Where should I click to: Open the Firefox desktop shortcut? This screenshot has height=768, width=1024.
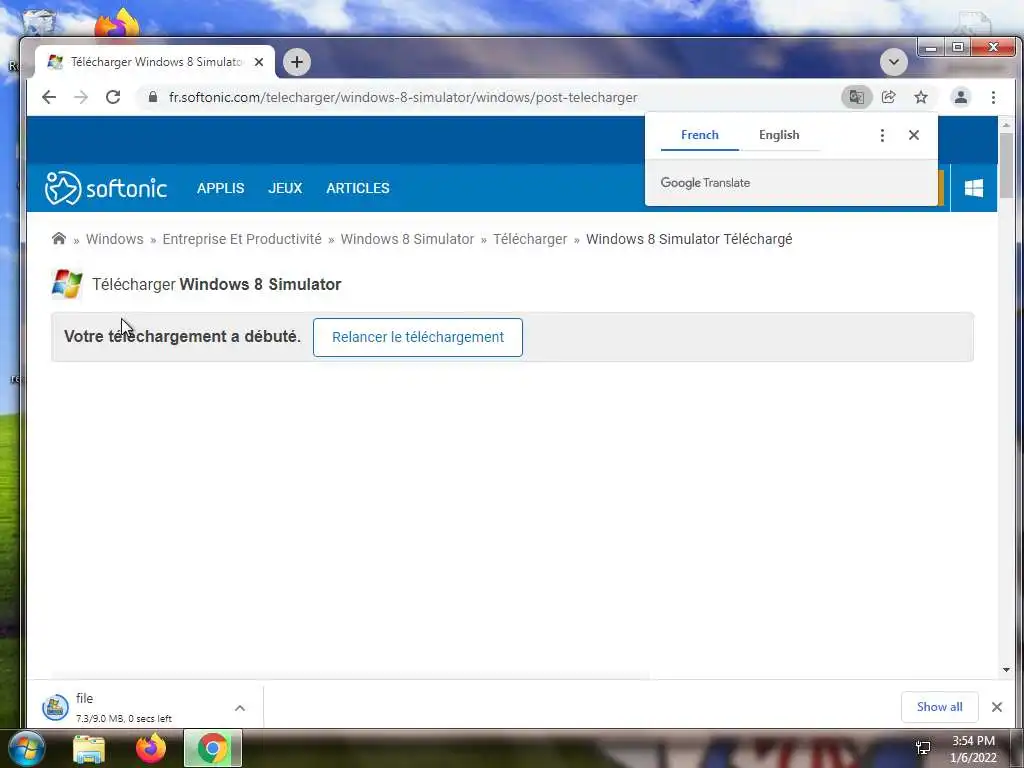[118, 24]
